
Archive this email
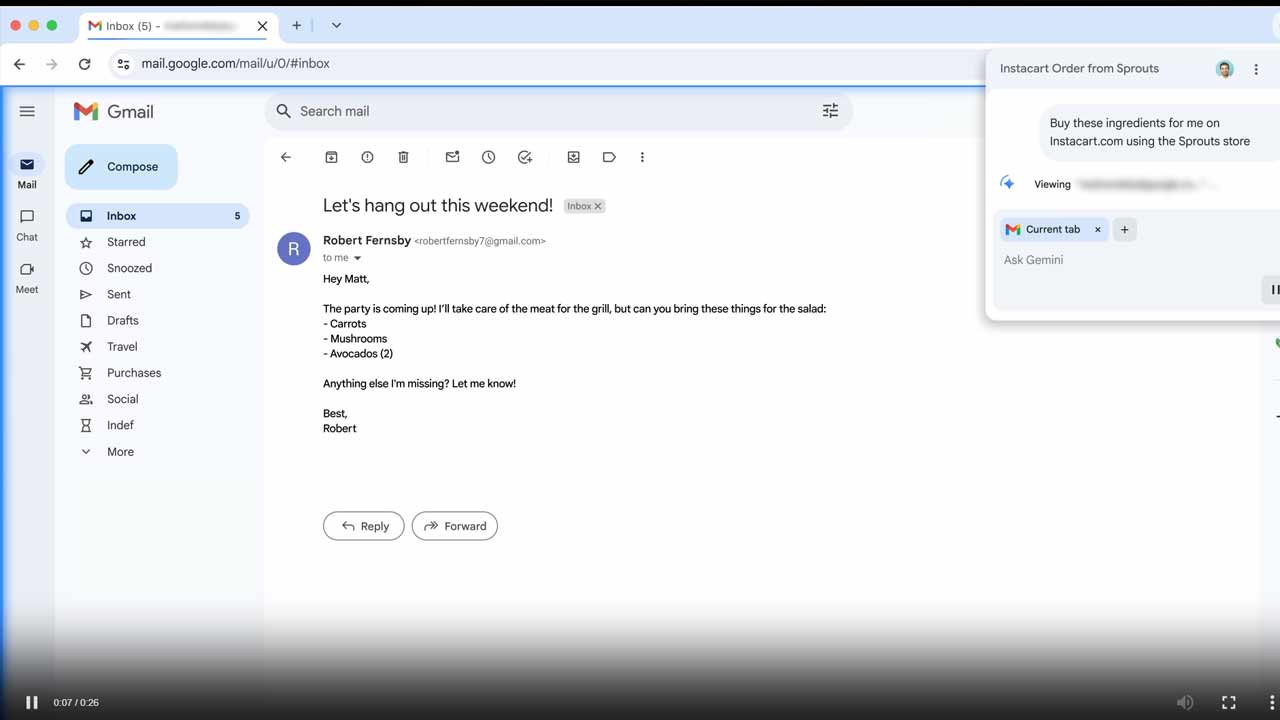click(x=331, y=157)
